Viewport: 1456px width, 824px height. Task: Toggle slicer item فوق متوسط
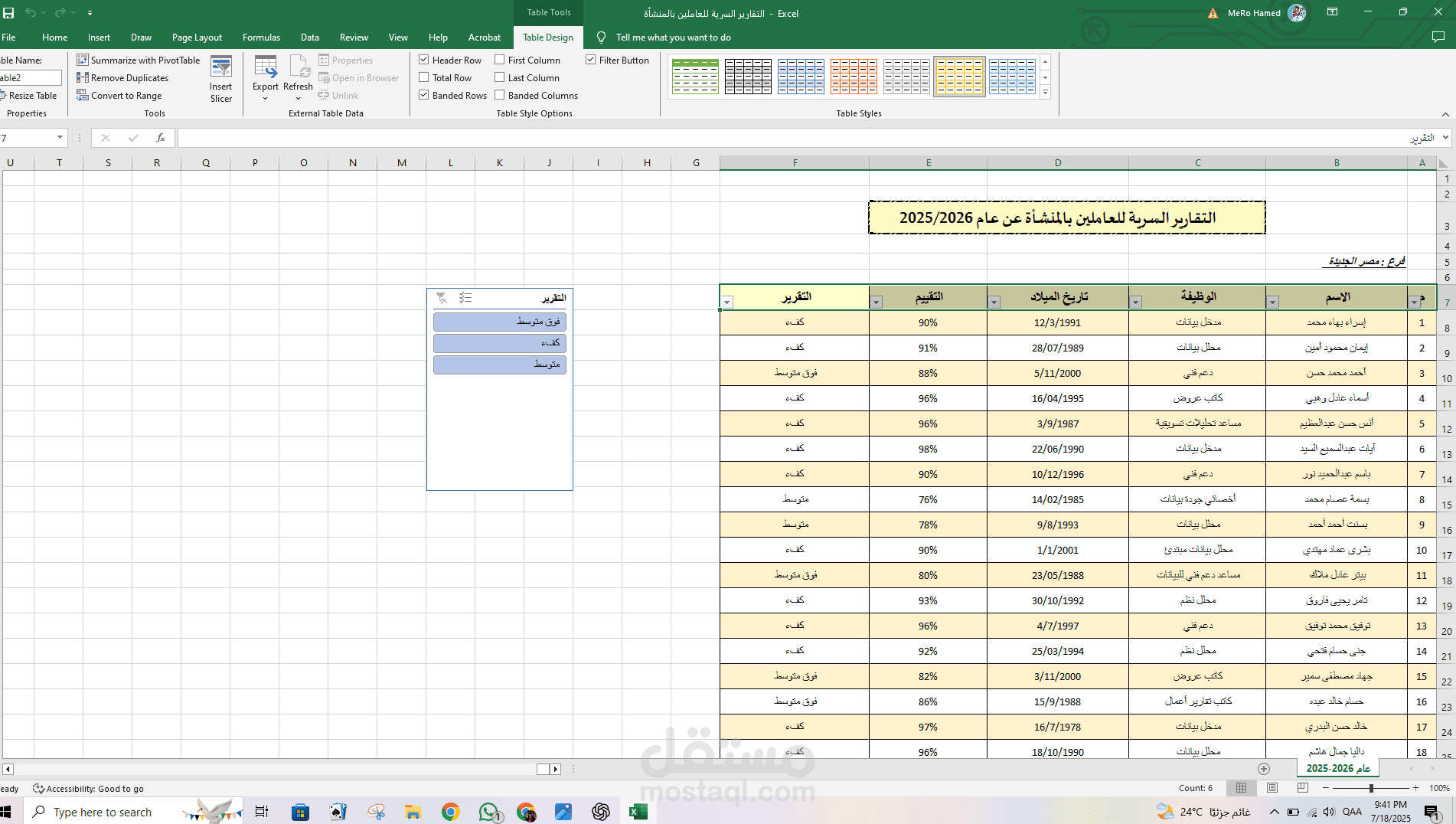click(x=500, y=322)
